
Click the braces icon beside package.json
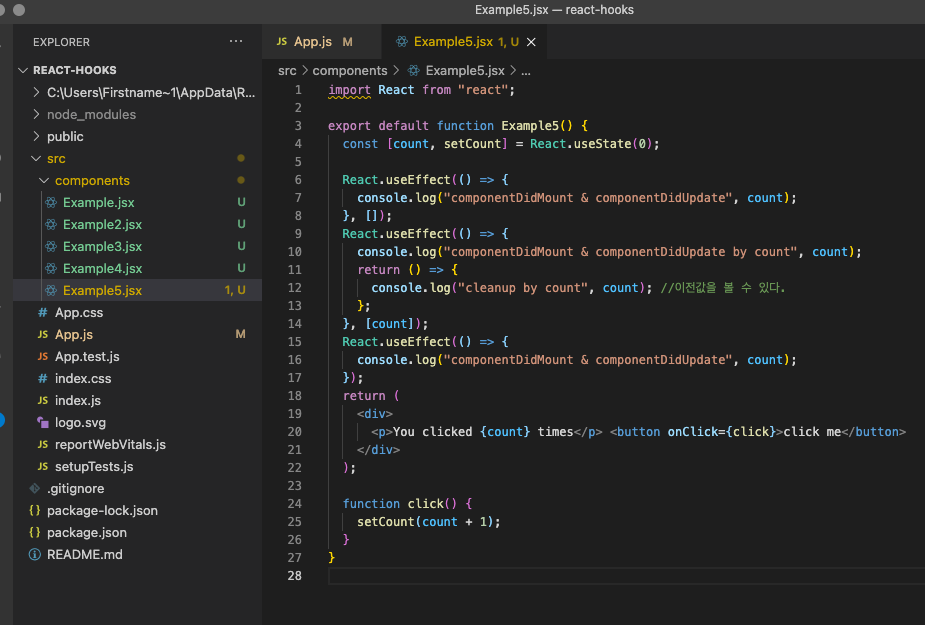[x=35, y=532]
